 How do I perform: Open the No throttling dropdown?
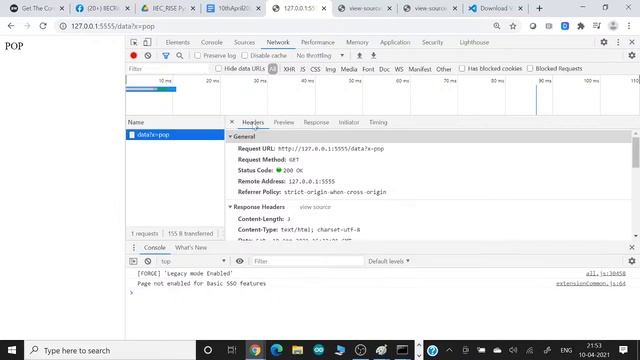[320, 56]
